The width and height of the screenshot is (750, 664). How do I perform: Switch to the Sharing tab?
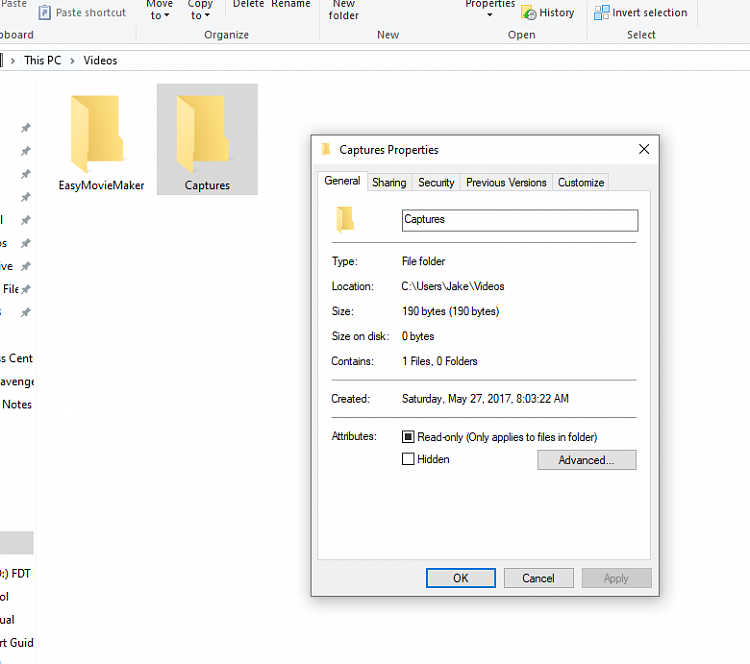[x=389, y=182]
